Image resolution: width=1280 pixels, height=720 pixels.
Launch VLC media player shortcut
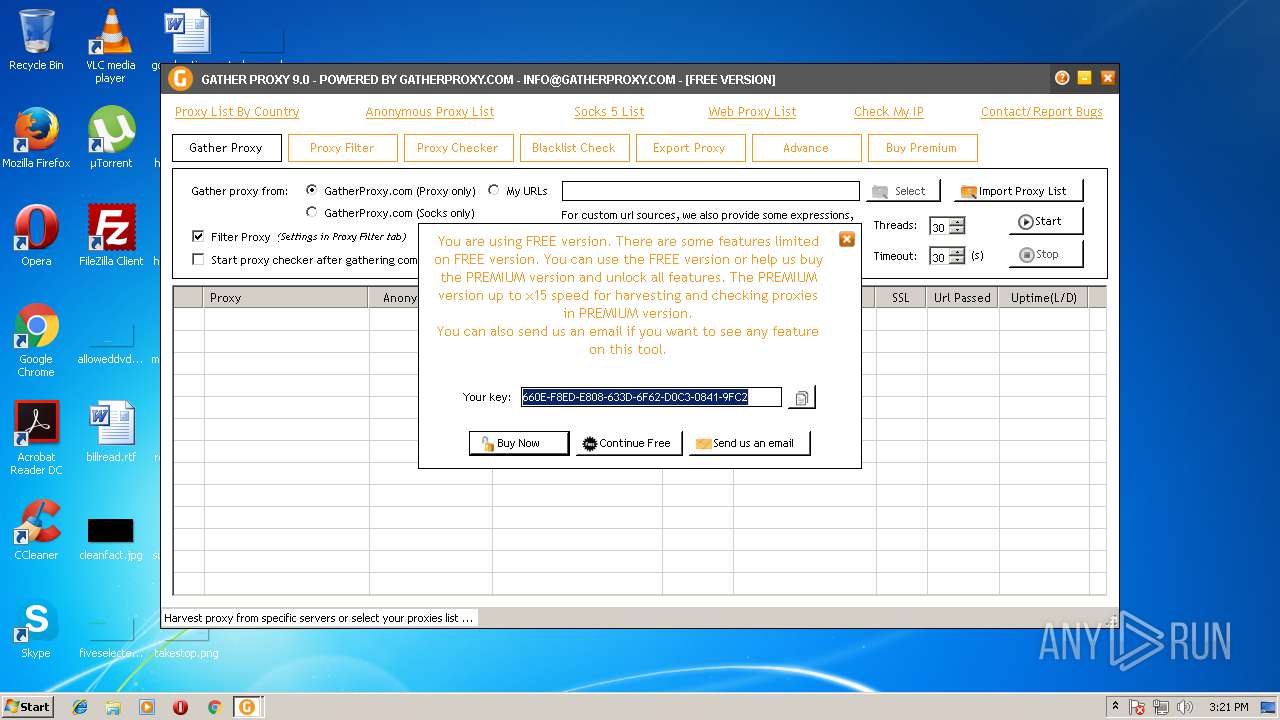(110, 45)
